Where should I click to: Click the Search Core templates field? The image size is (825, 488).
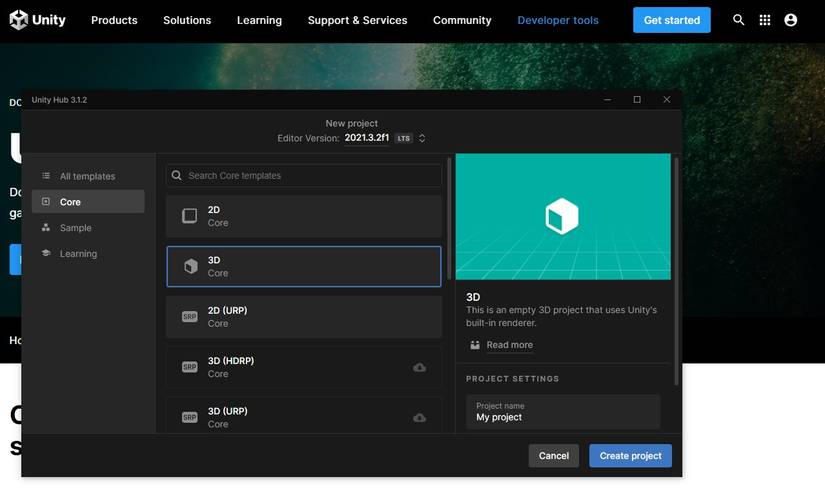coord(304,175)
